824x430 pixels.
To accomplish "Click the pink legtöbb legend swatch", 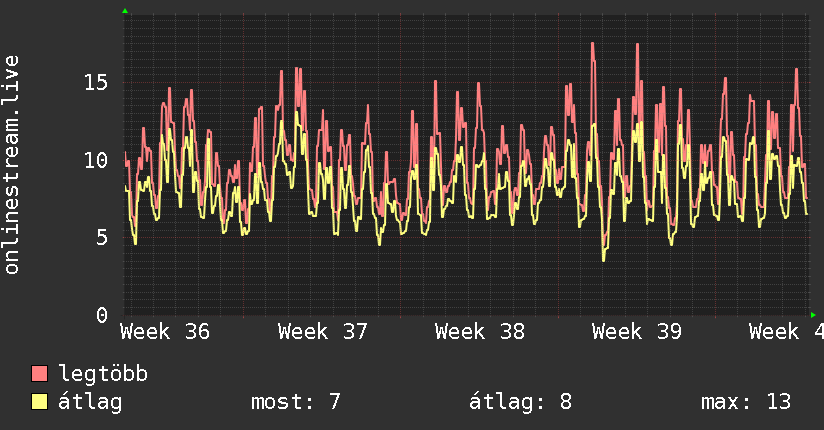I will (39, 373).
